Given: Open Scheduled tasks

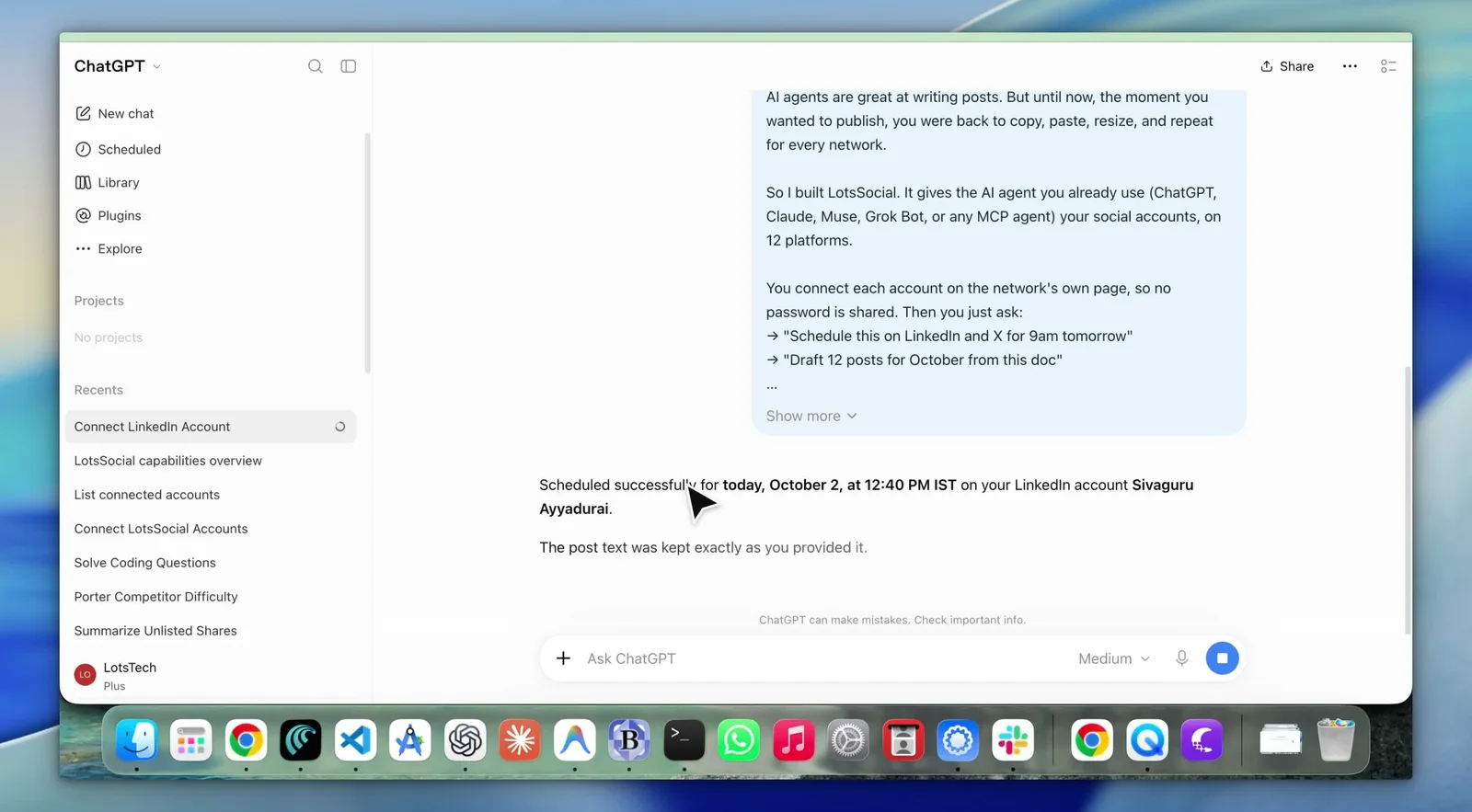Looking at the screenshot, I should tap(130, 149).
